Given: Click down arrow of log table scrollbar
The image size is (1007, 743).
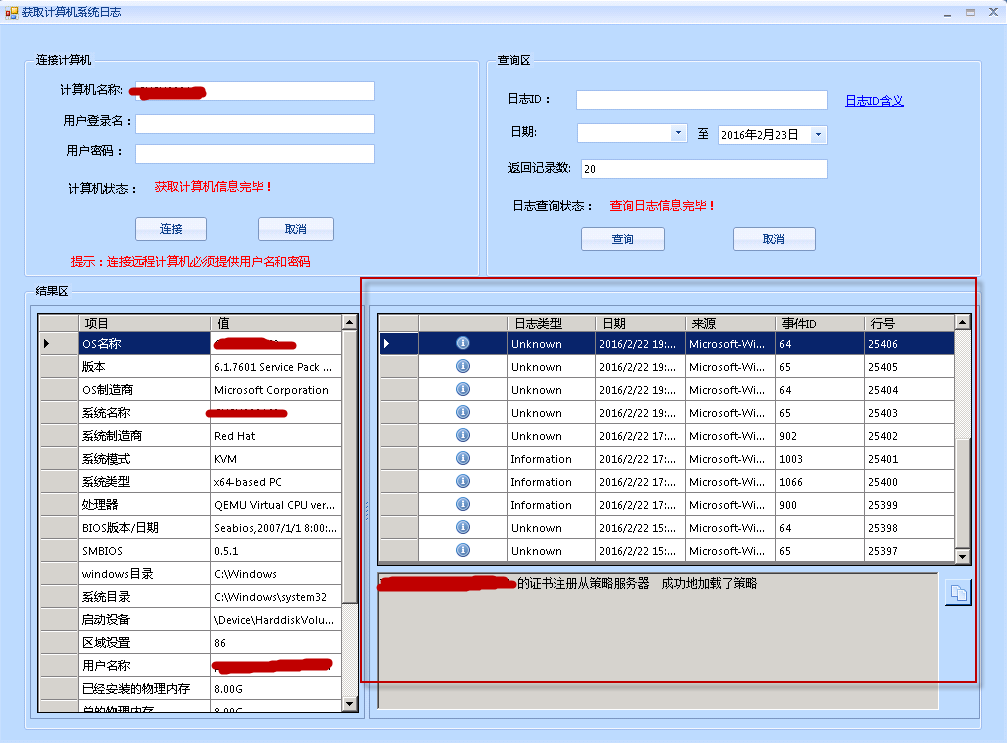Looking at the screenshot, I should 963,557.
